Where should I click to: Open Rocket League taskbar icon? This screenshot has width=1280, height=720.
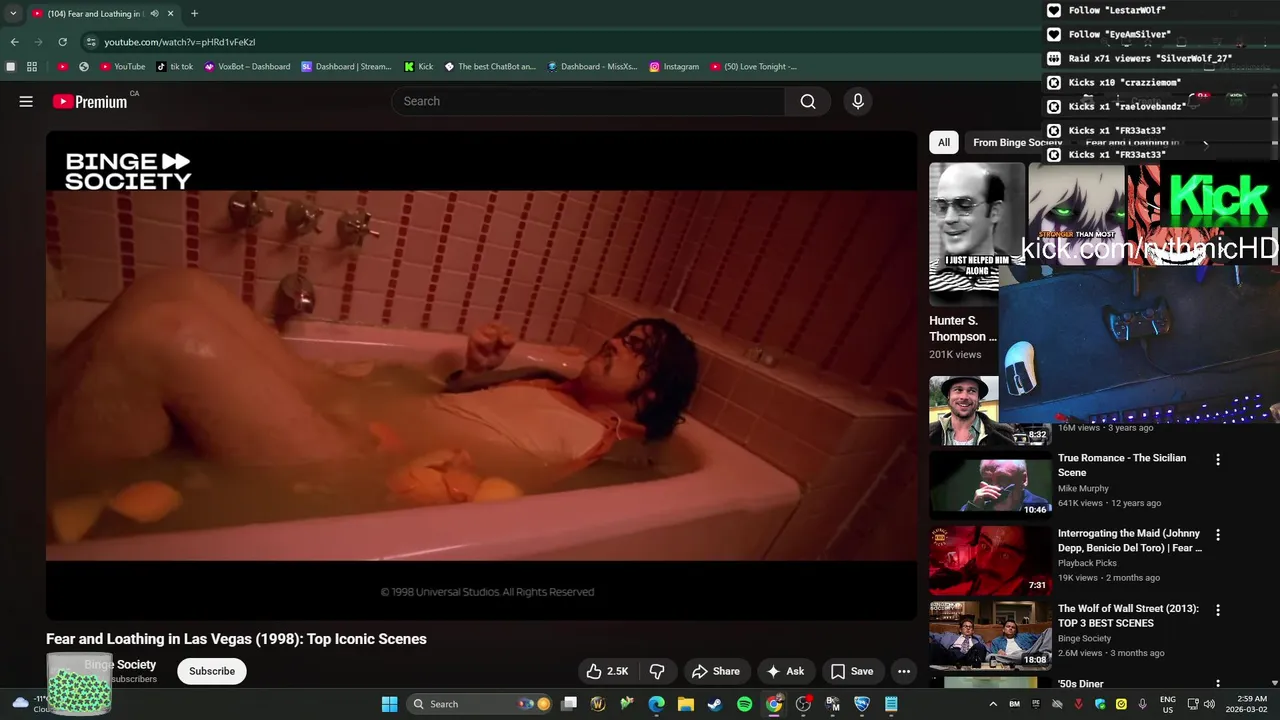862,704
